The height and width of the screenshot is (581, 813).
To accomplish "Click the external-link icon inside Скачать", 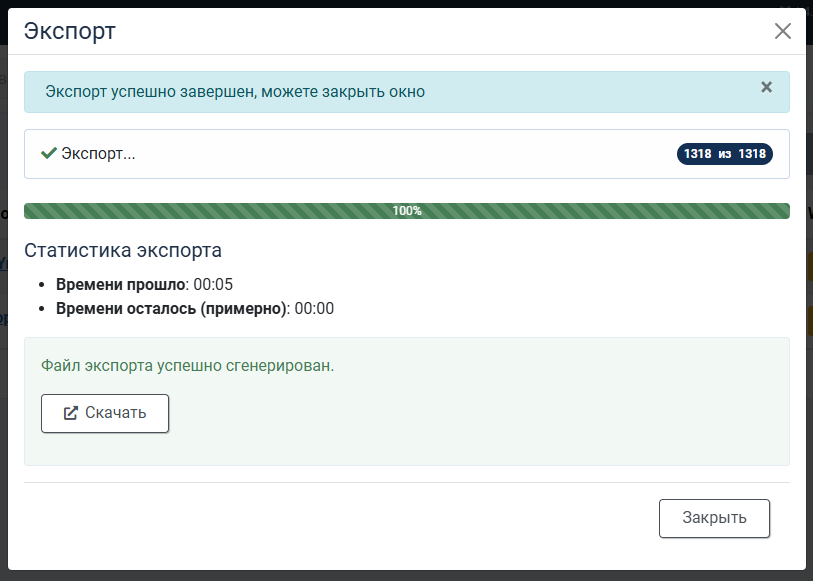I will point(71,413).
